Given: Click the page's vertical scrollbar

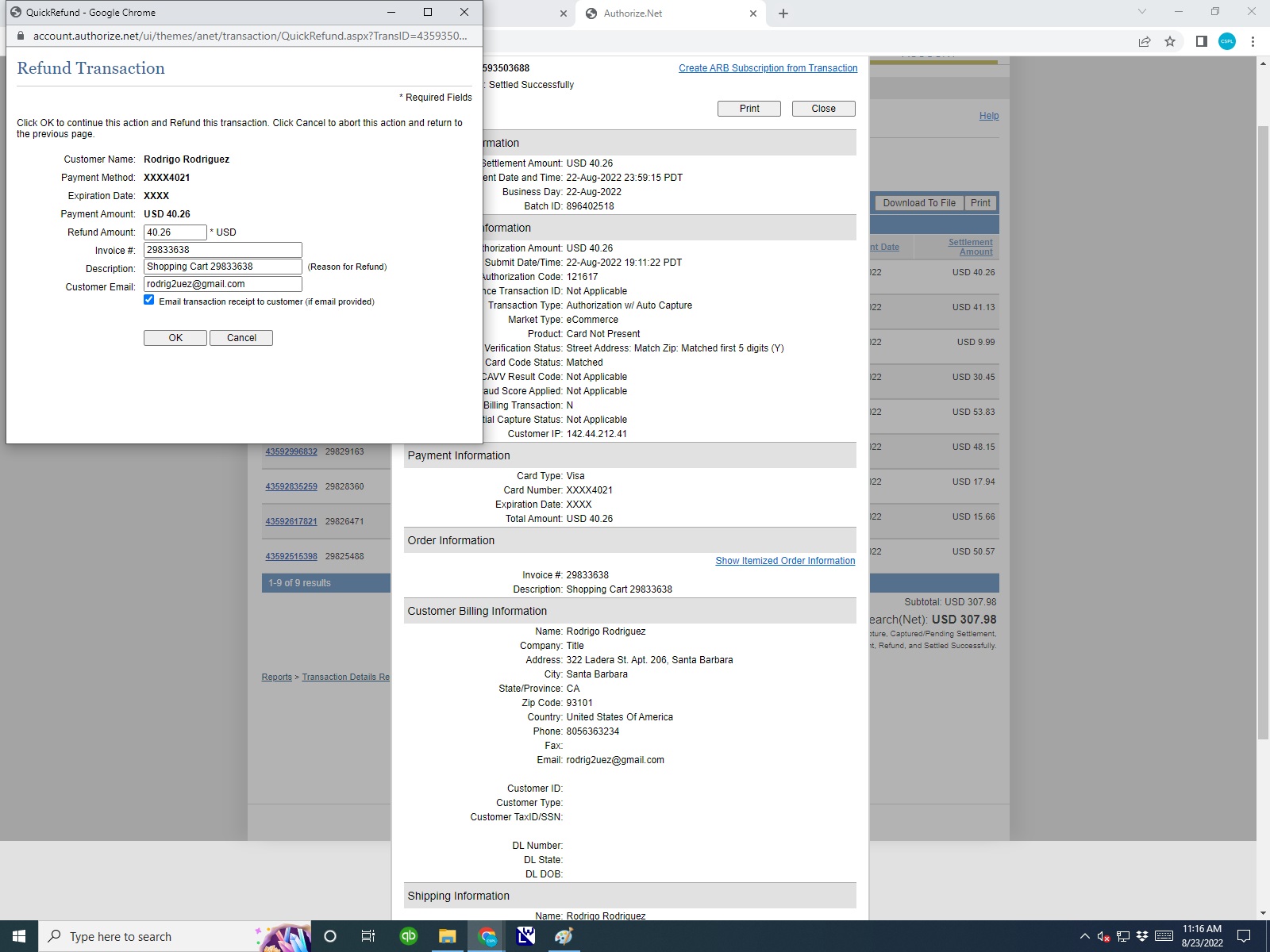Looking at the screenshot, I should [x=1263, y=428].
